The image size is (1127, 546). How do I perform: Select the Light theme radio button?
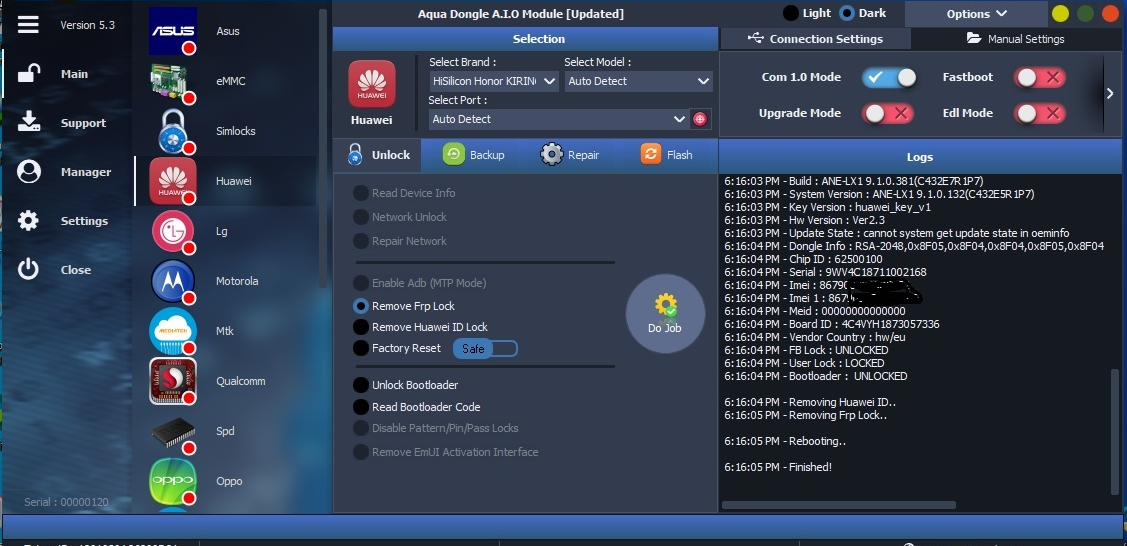pyautogui.click(x=791, y=13)
